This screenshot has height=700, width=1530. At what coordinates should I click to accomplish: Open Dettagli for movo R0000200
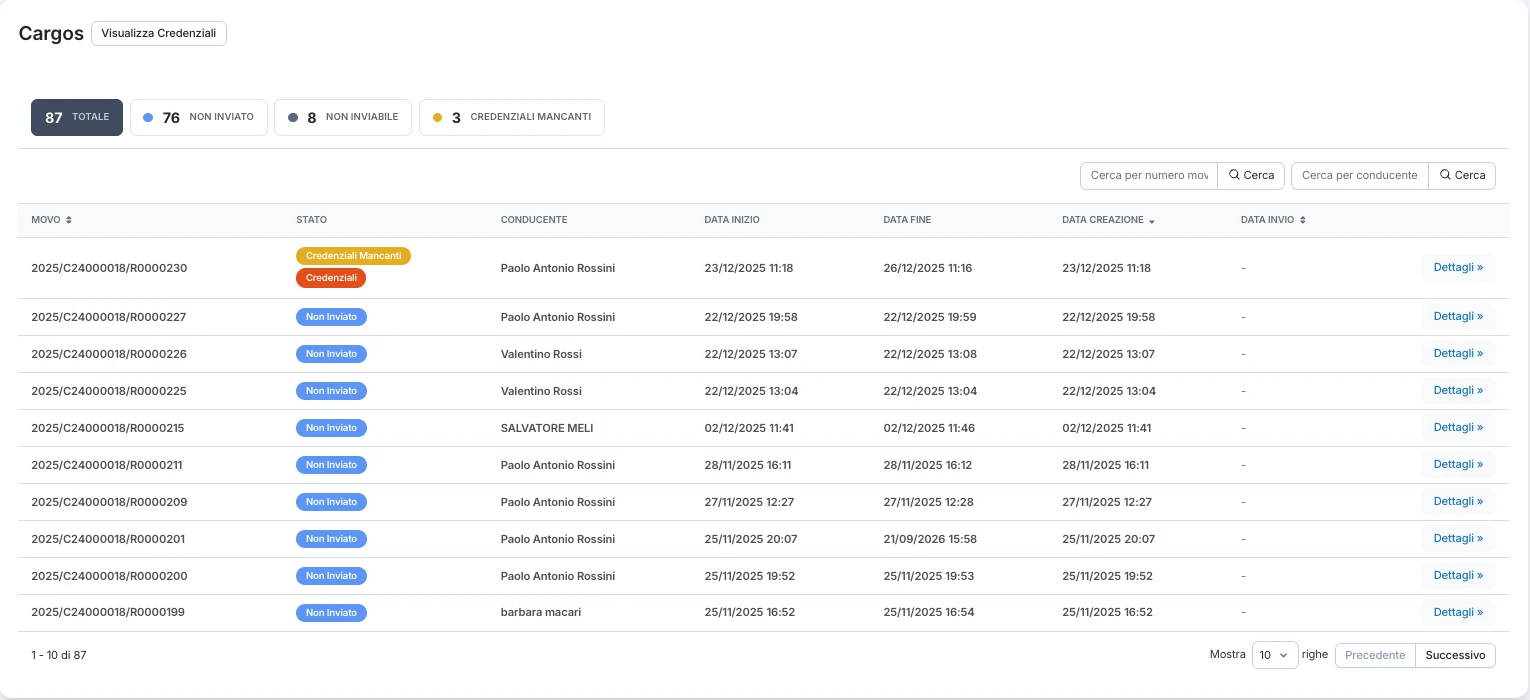point(1458,575)
